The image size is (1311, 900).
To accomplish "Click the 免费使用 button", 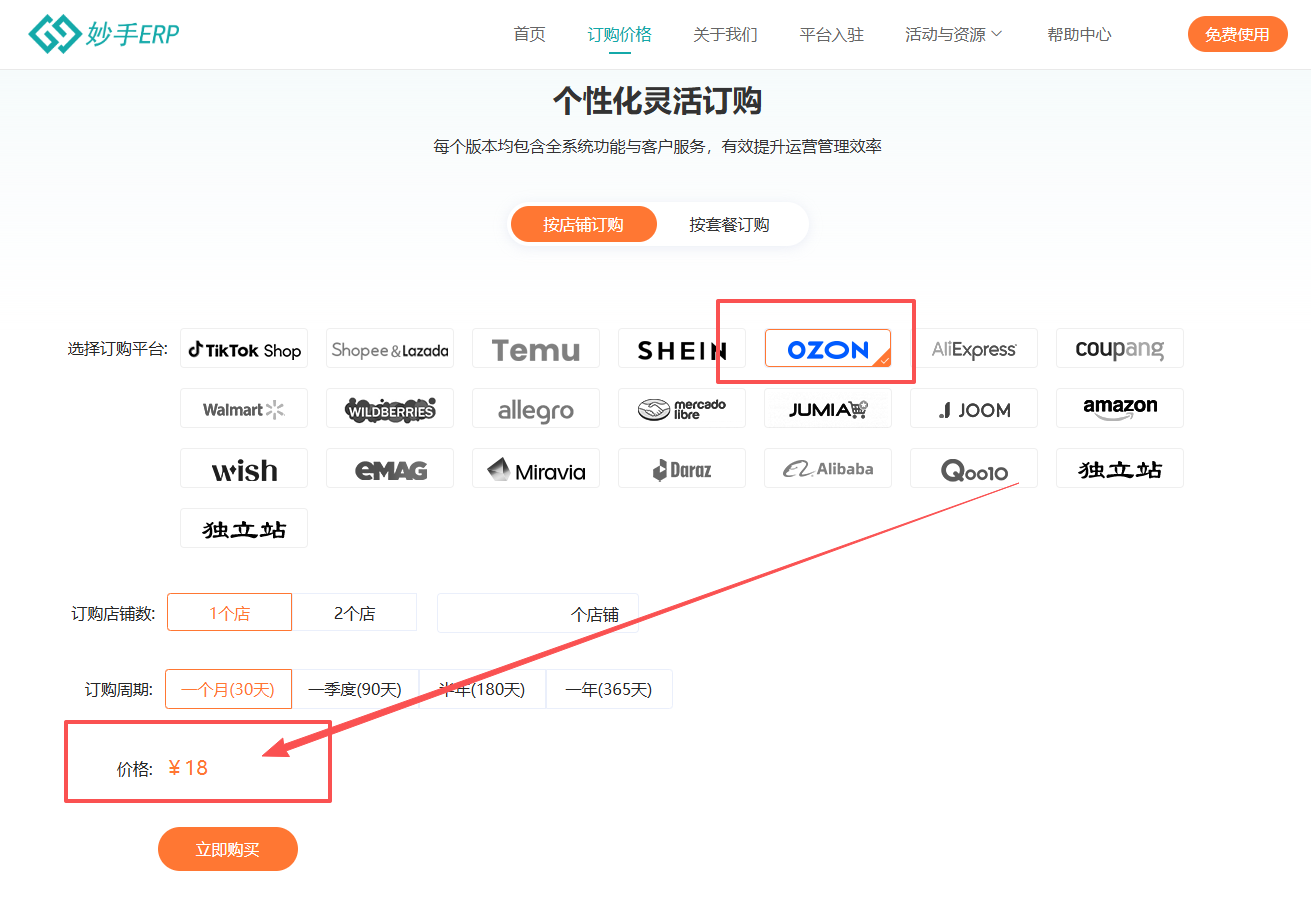I will pyautogui.click(x=1237, y=34).
